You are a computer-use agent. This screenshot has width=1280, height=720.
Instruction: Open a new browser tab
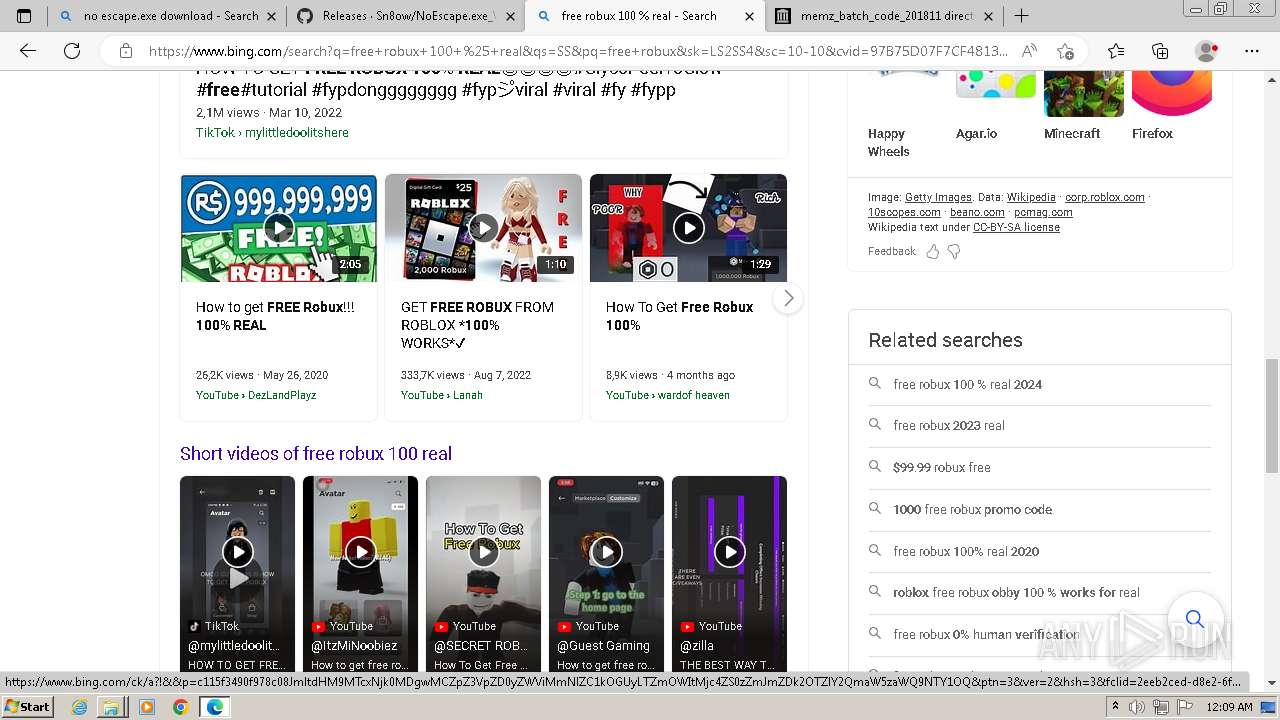pyautogui.click(x=1021, y=16)
